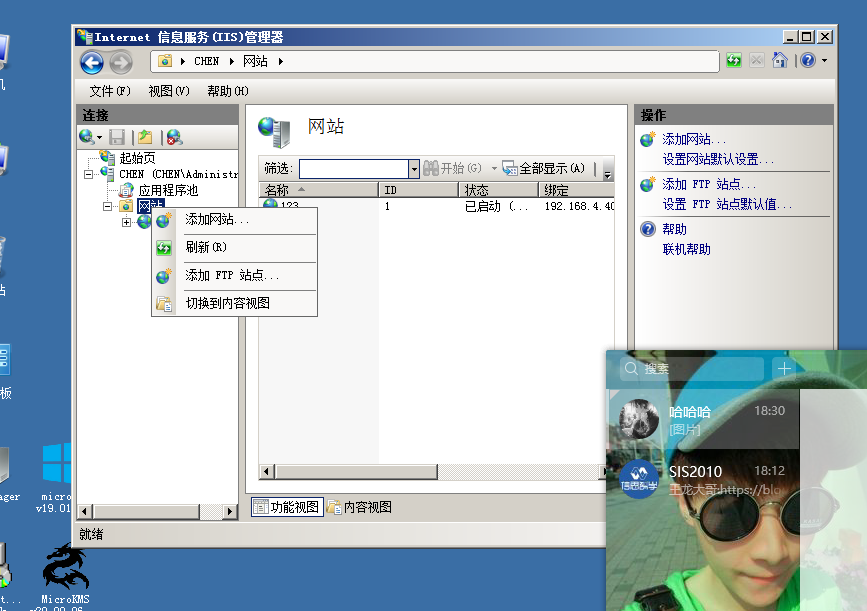Choose 添加网站... from the context menu
The image size is (867, 611).
[x=234, y=220]
